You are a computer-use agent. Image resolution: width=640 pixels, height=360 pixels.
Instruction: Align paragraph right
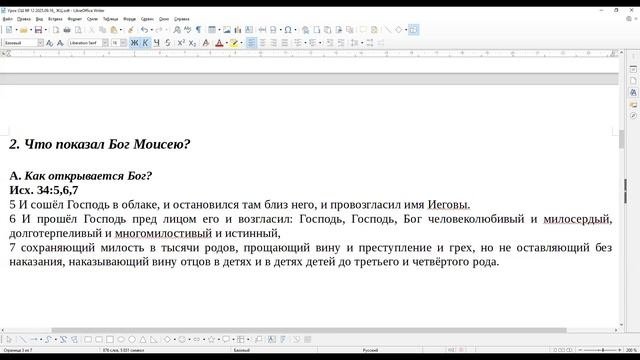click(x=273, y=43)
